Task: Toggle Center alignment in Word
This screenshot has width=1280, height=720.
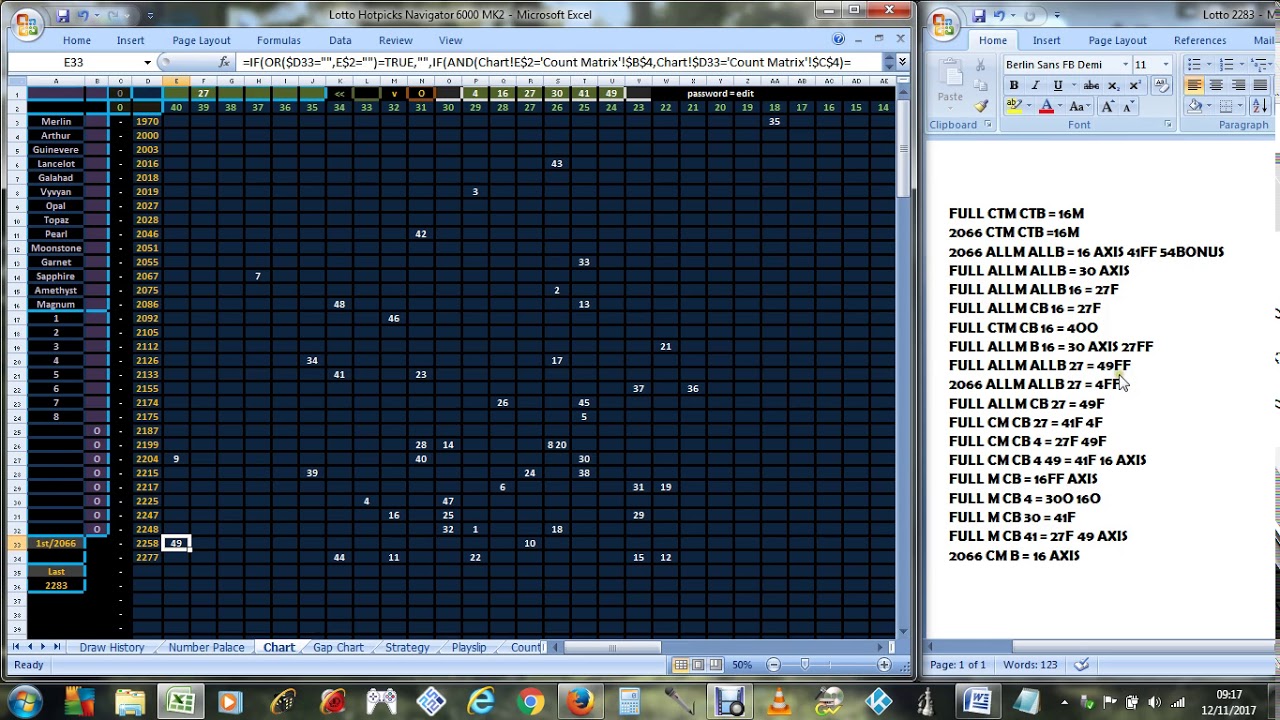Action: pyautogui.click(x=1216, y=86)
